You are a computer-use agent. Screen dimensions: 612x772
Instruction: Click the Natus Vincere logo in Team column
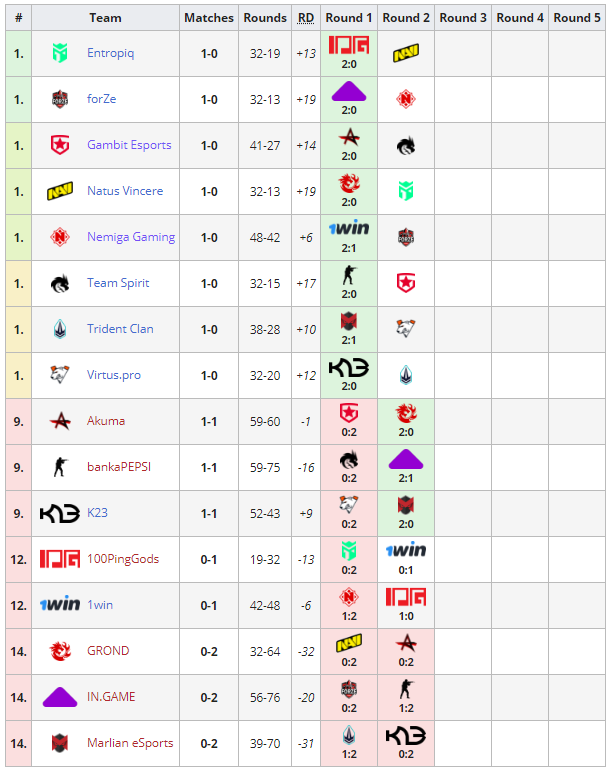pos(60,191)
